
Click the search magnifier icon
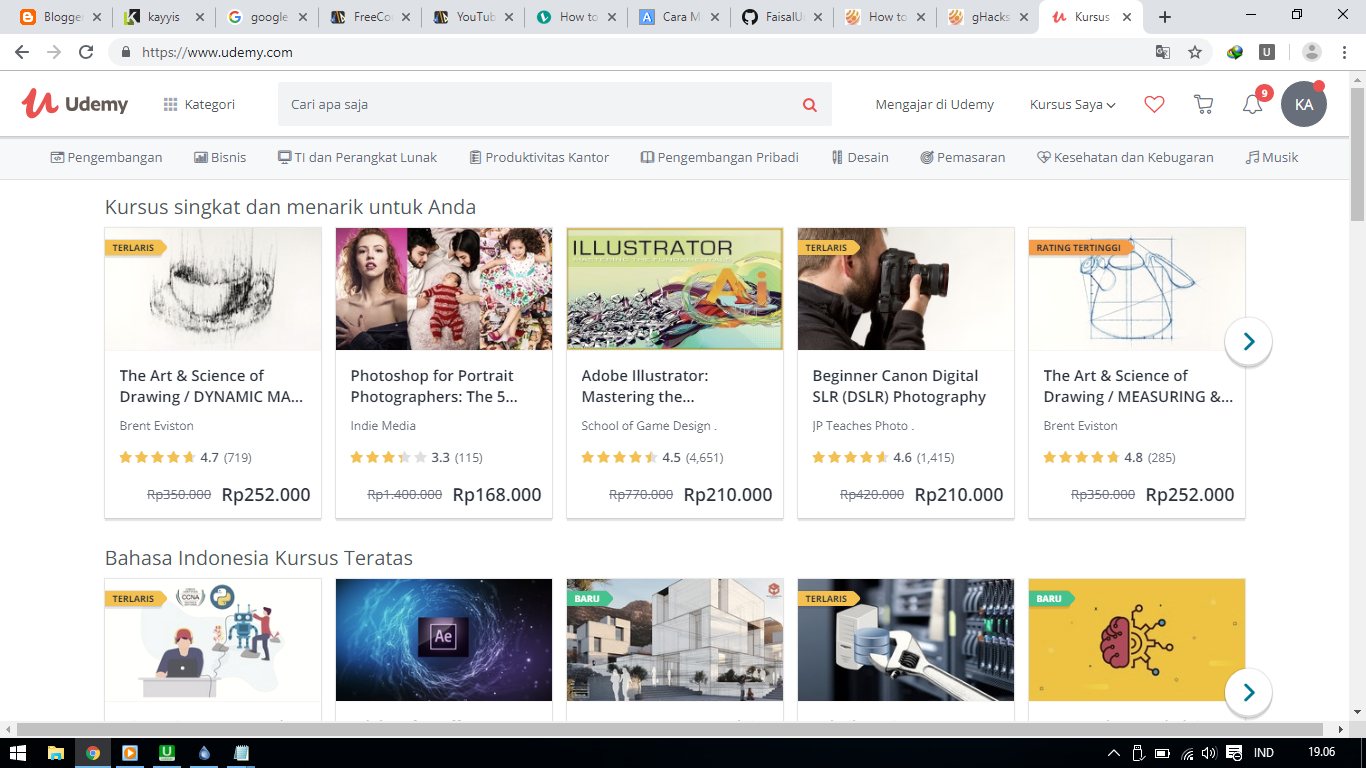(809, 105)
